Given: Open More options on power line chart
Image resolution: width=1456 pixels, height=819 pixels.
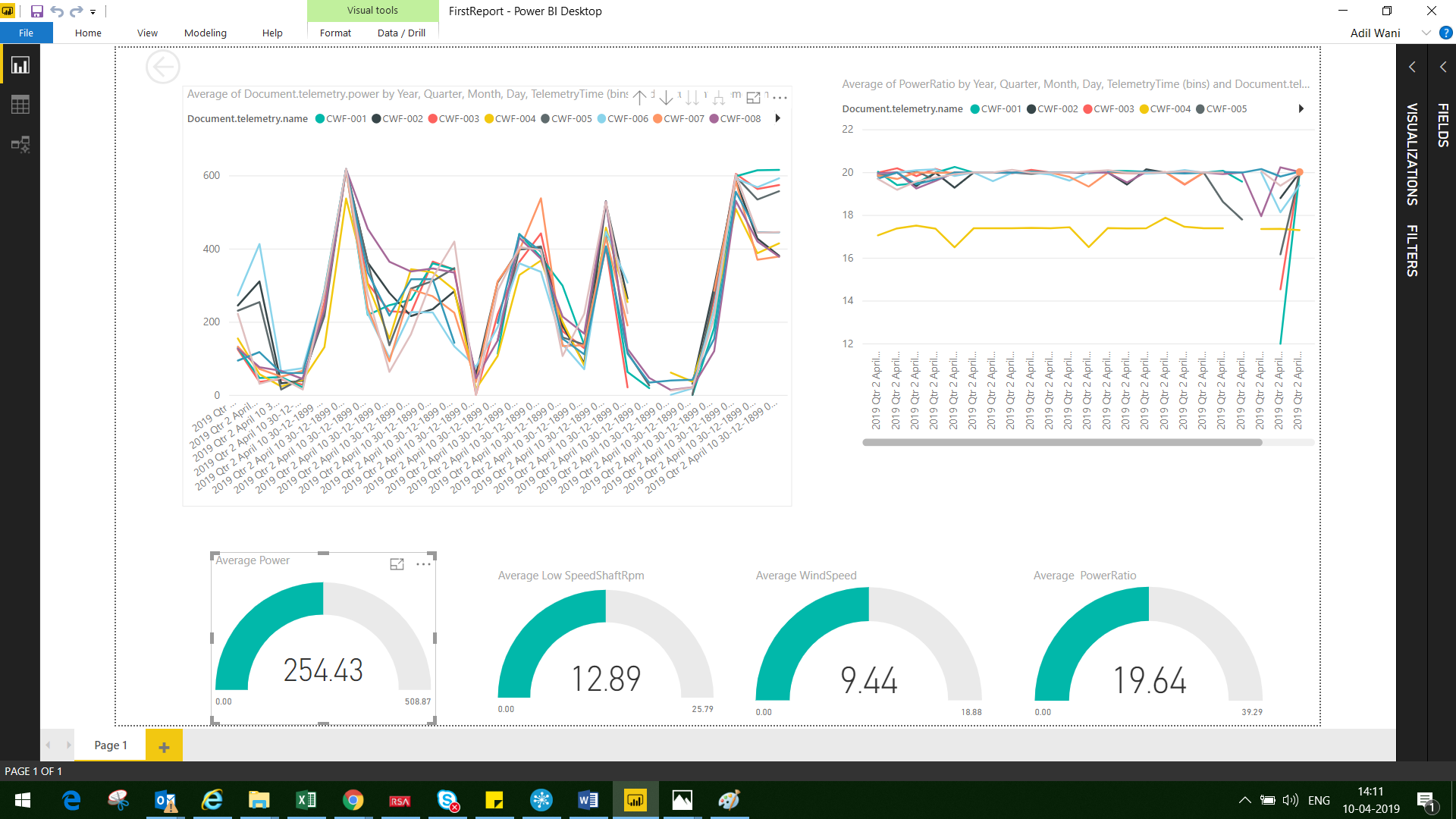Looking at the screenshot, I should [x=780, y=98].
